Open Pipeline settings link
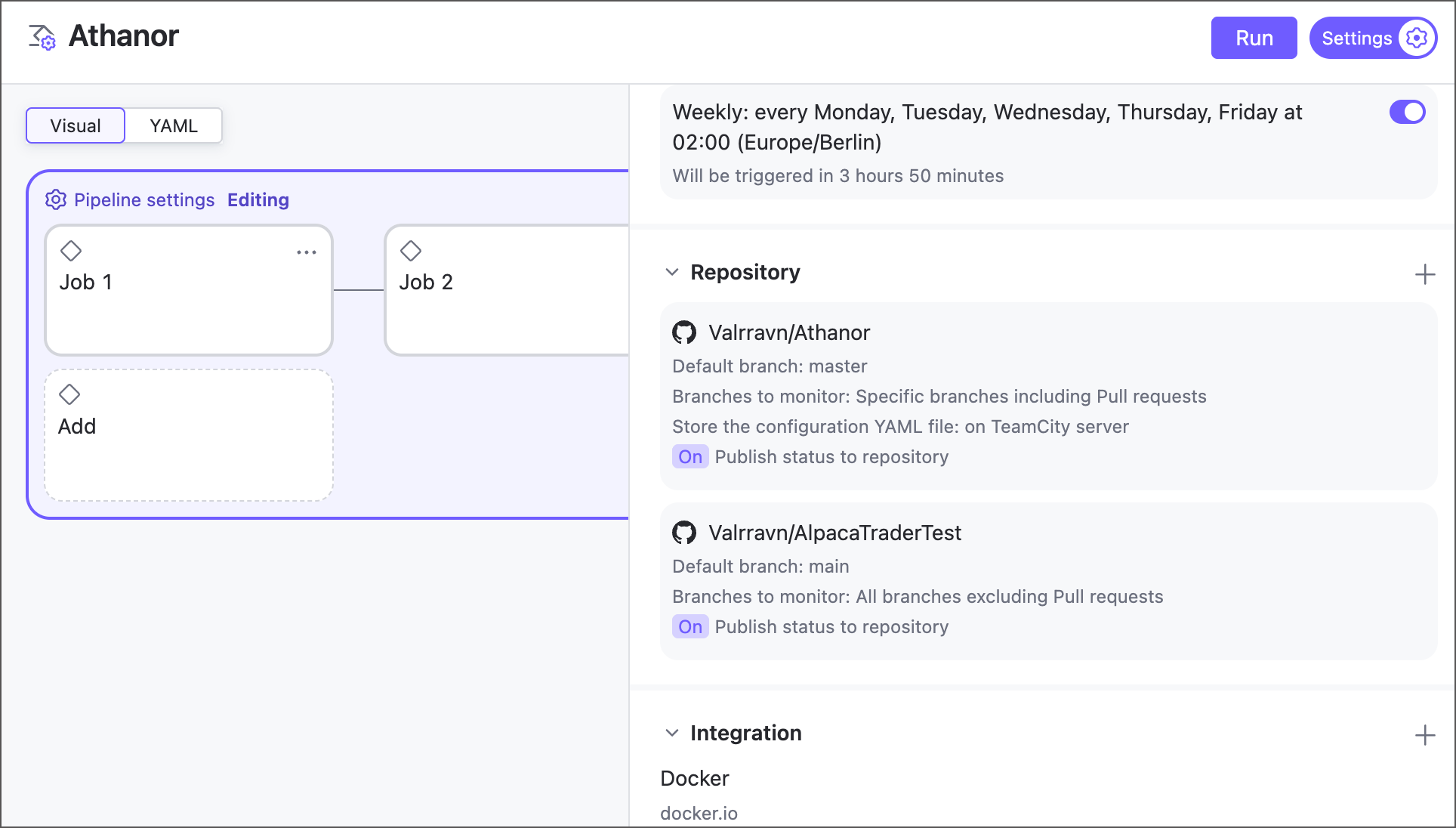 click(x=144, y=200)
